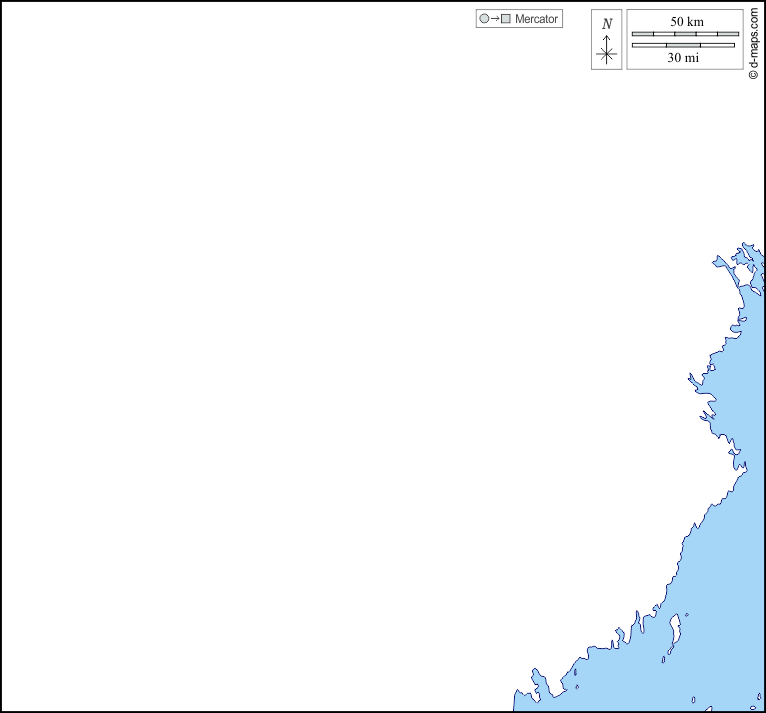Click the 30 mi scale label

click(683, 58)
